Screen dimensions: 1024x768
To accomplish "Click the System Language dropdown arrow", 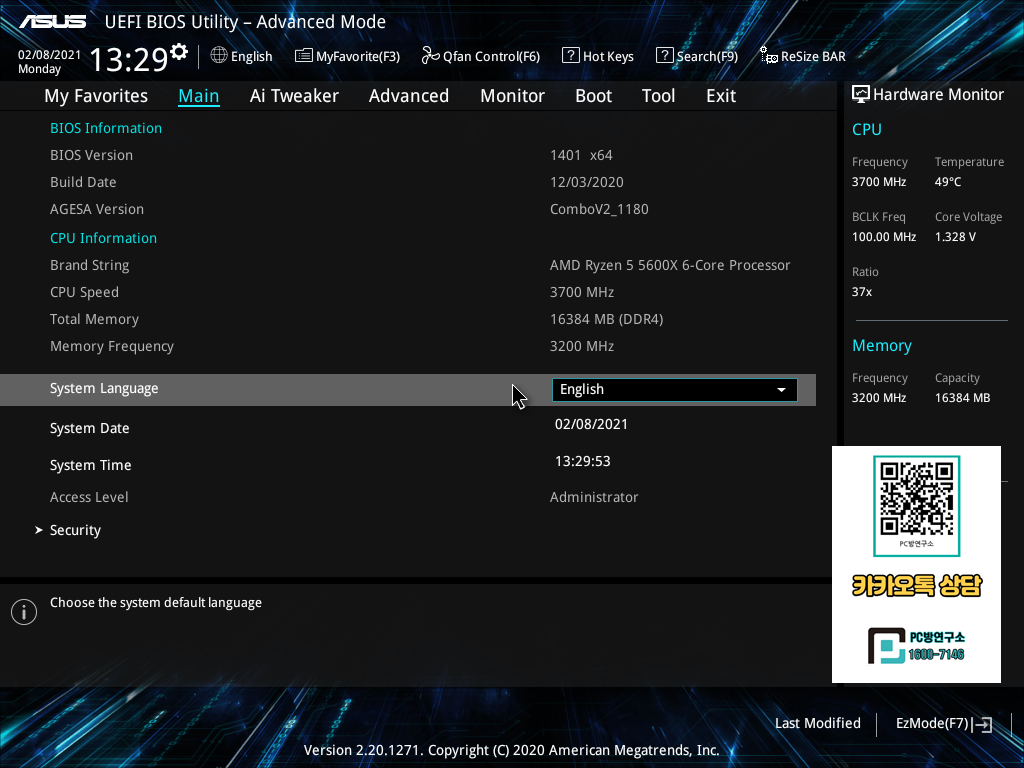I will (781, 389).
